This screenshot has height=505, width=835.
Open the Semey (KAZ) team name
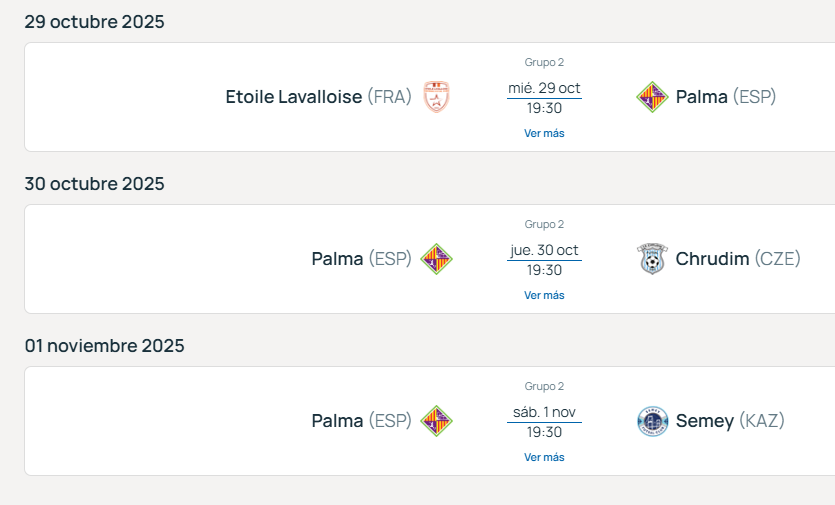[x=730, y=421]
